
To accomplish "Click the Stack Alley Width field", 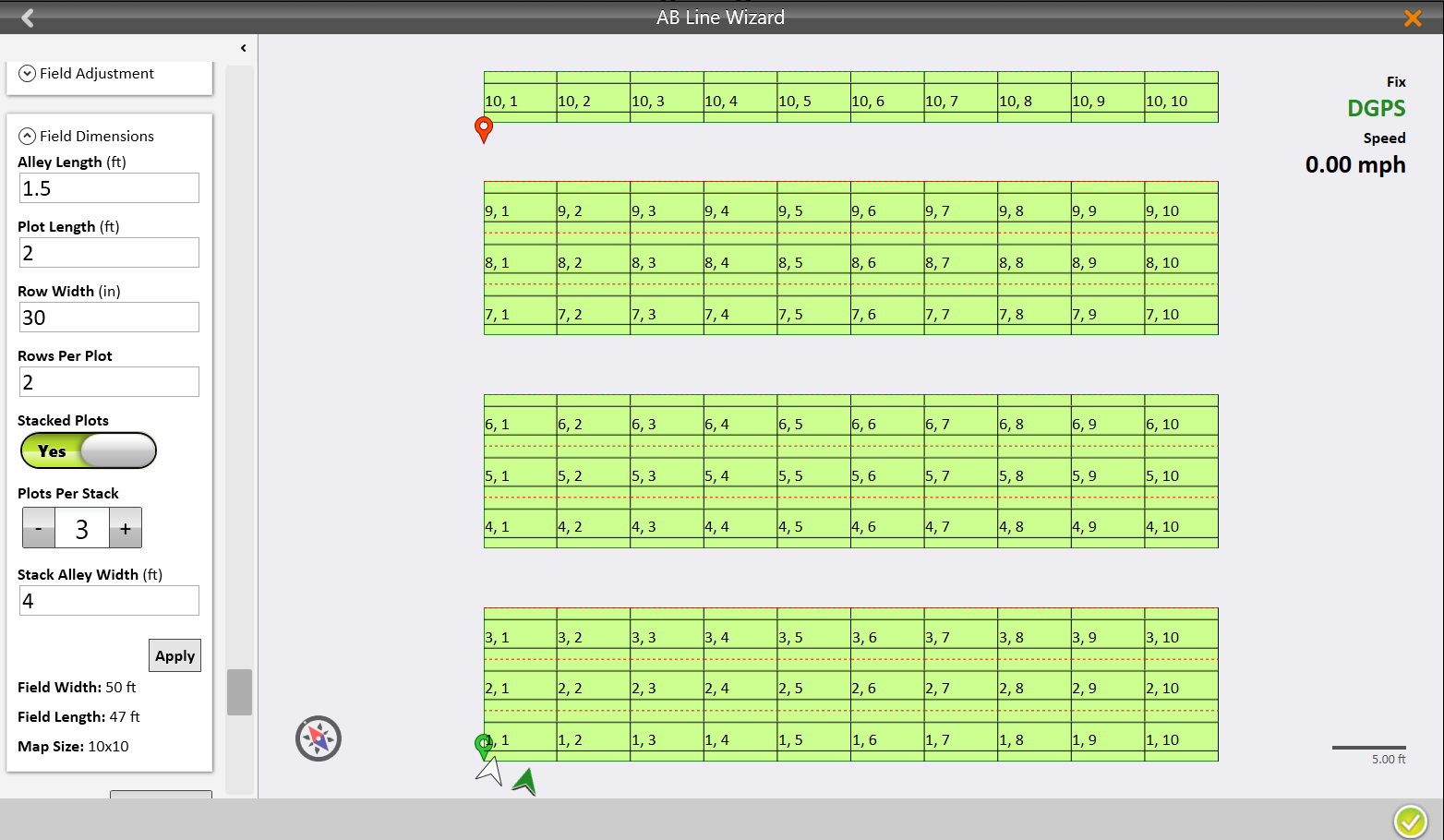I will pos(109,601).
